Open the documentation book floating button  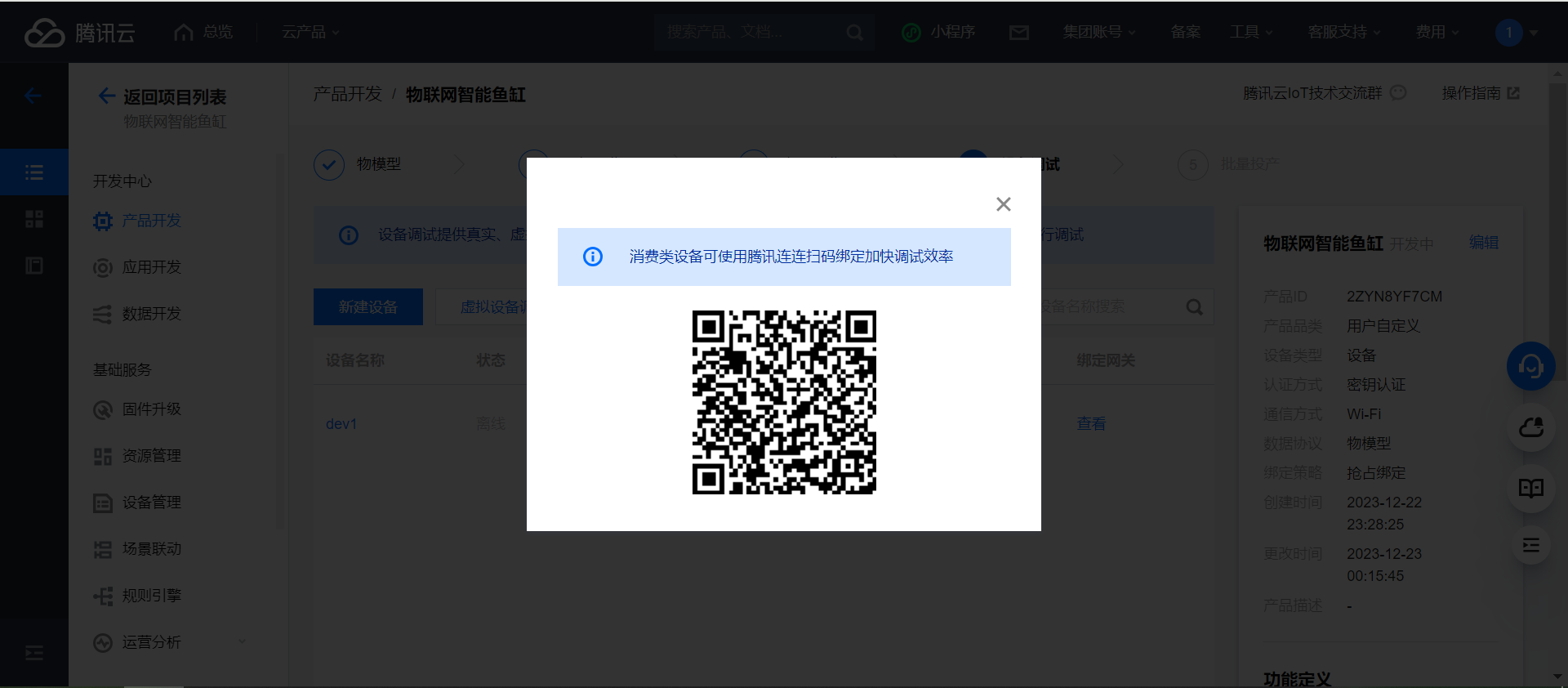[1531, 488]
